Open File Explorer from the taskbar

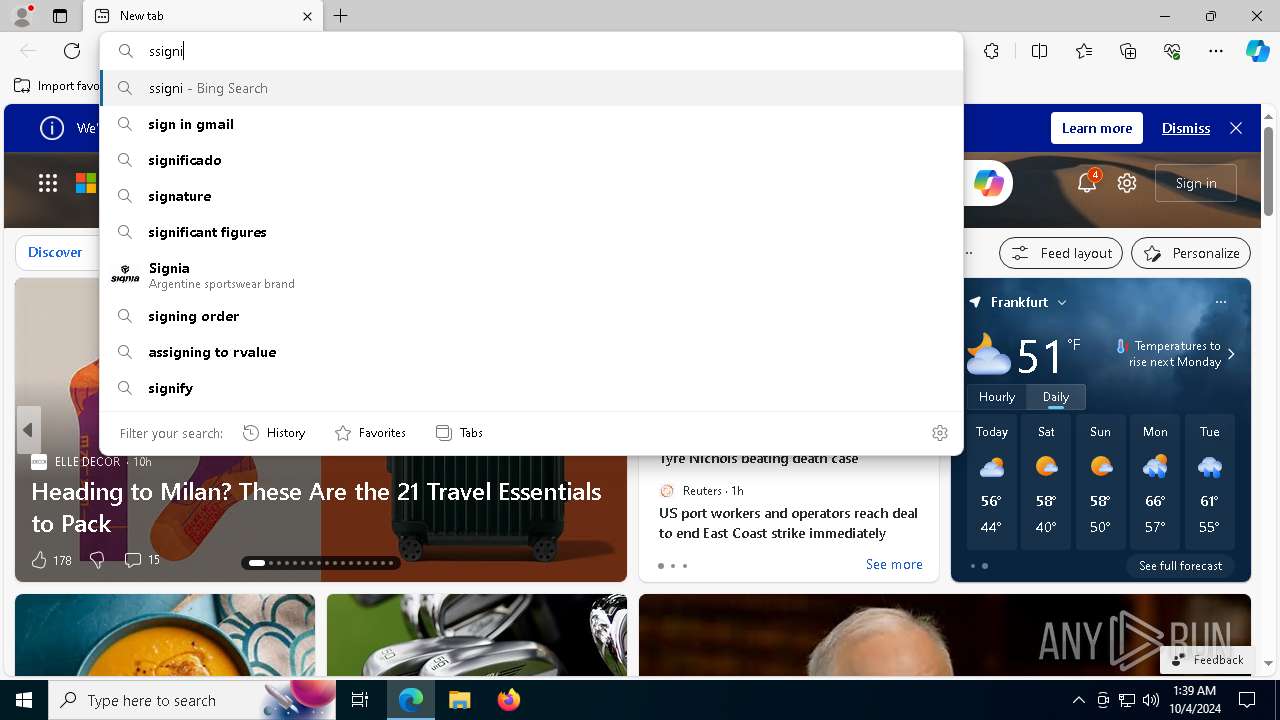click(459, 700)
